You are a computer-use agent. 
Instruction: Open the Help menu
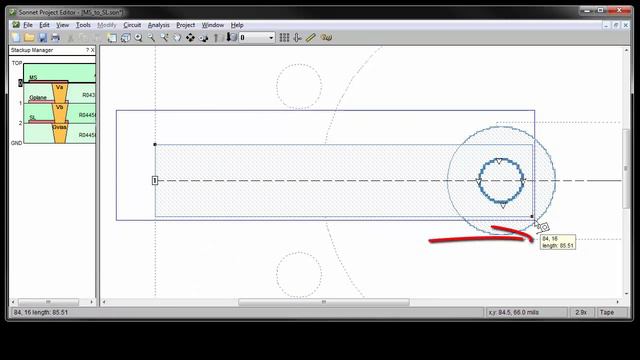pyautogui.click(x=237, y=25)
